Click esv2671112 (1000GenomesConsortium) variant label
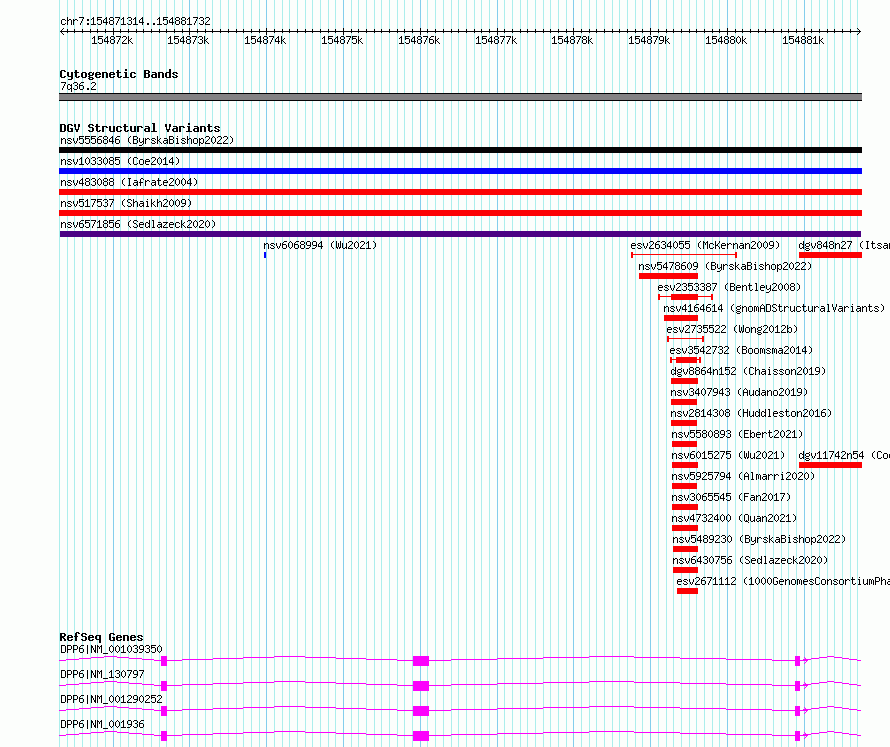The width and height of the screenshot is (890, 747). coord(783,581)
